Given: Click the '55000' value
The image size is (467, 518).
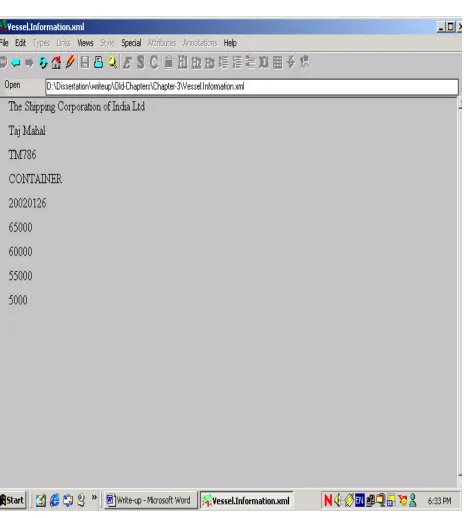Looking at the screenshot, I should click(x=20, y=276).
